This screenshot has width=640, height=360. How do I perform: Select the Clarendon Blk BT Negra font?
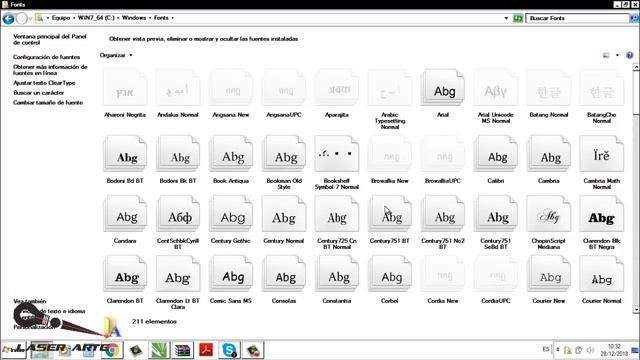tap(602, 213)
